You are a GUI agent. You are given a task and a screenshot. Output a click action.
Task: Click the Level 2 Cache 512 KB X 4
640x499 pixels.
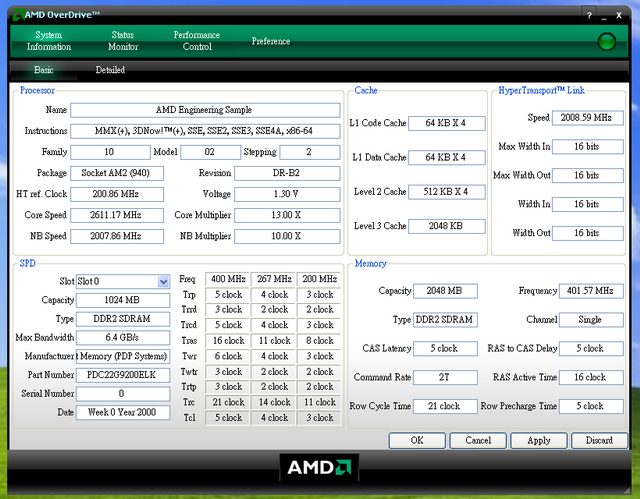(x=447, y=192)
